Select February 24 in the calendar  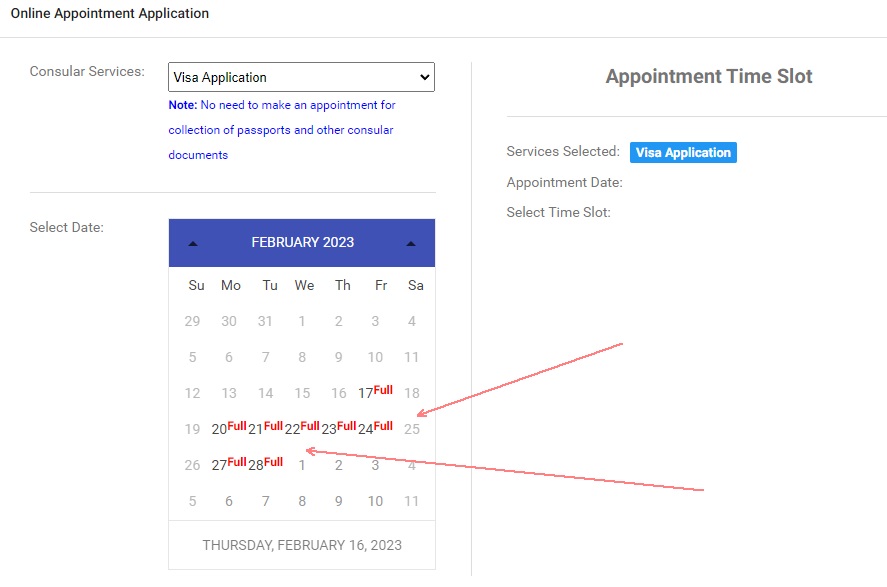[366, 429]
